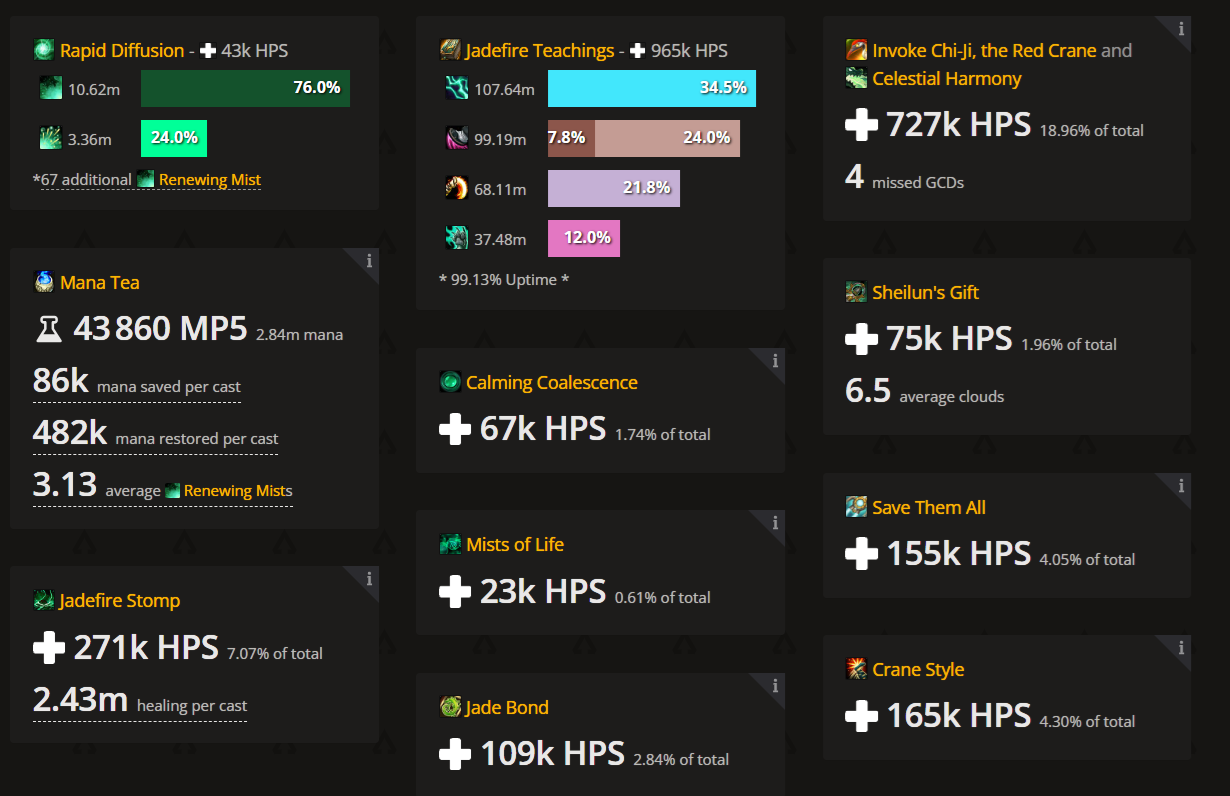
Task: Click the Jadefire Teachings spell icon
Action: tap(450, 50)
